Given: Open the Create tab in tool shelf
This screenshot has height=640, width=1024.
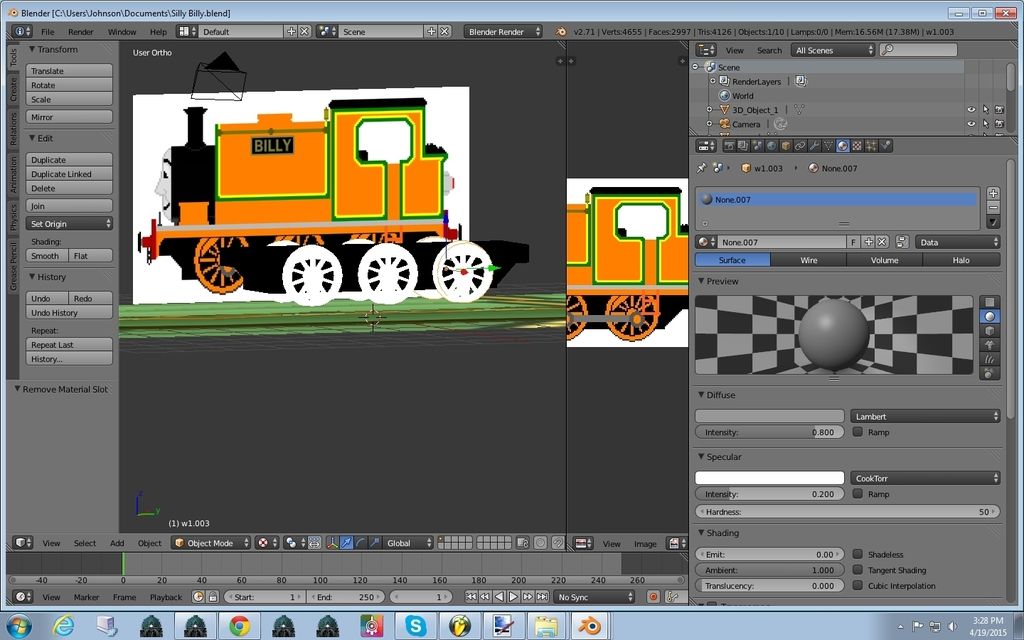Looking at the screenshot, I should [x=13, y=89].
